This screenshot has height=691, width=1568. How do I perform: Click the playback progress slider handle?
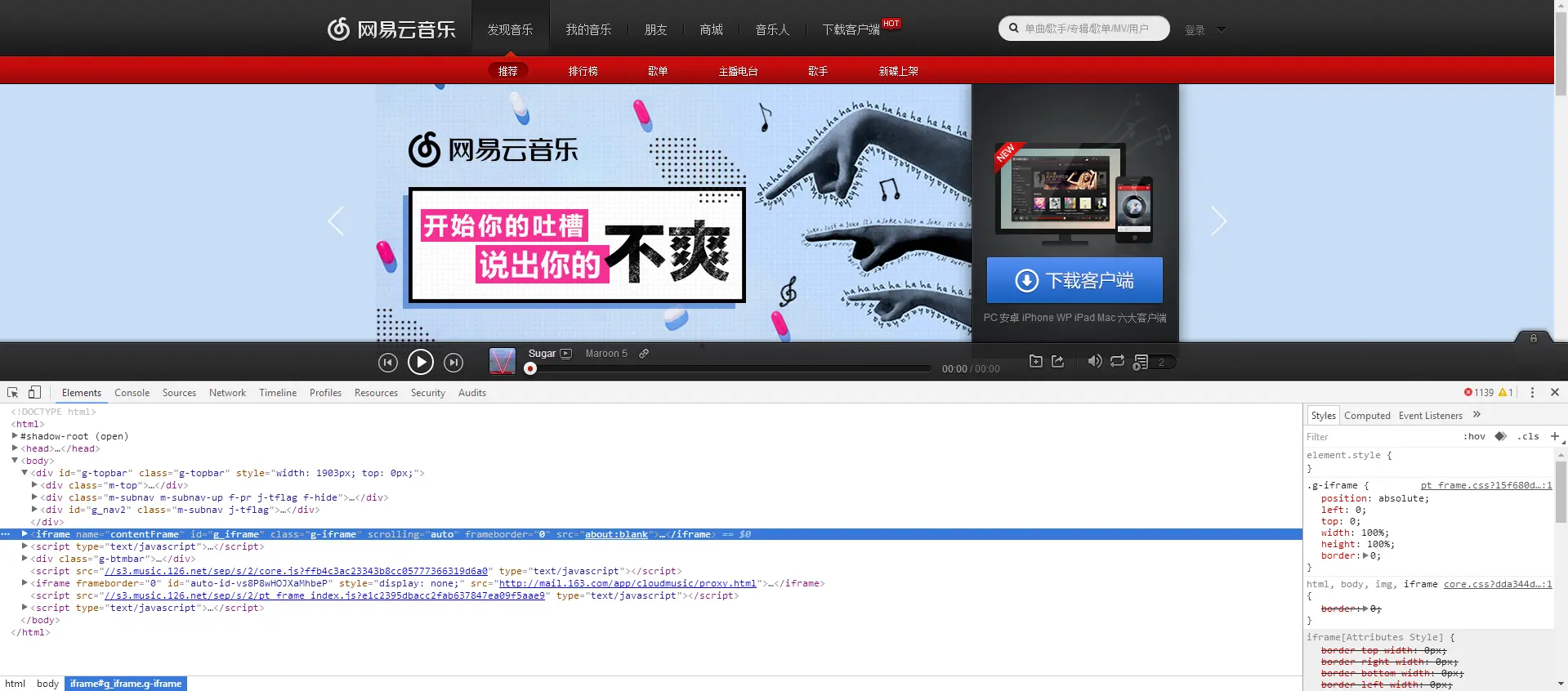(x=530, y=368)
